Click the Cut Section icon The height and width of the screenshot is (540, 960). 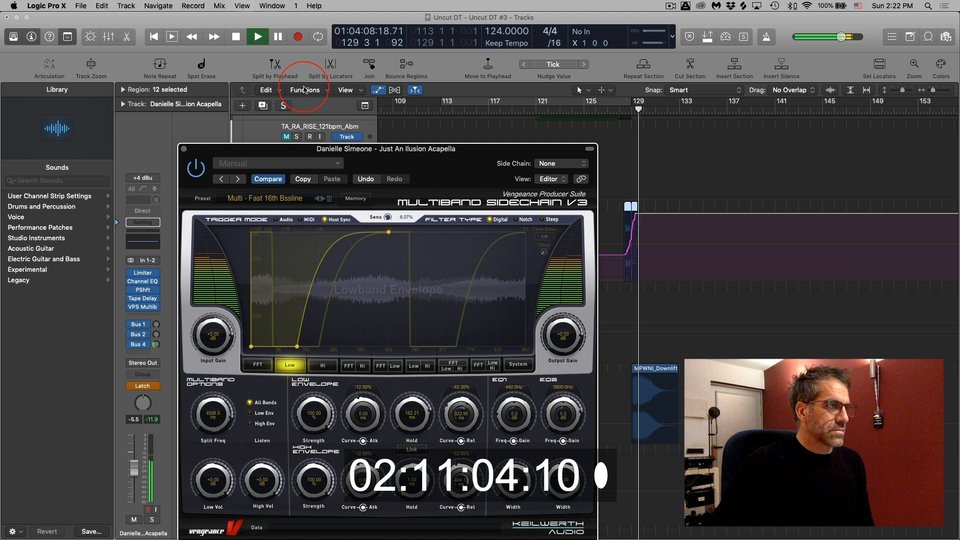tap(690, 64)
